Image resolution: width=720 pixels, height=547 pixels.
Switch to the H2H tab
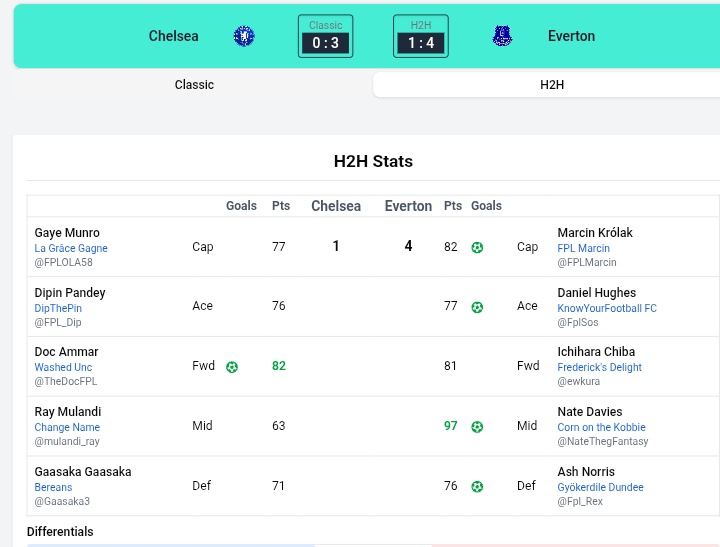click(551, 85)
